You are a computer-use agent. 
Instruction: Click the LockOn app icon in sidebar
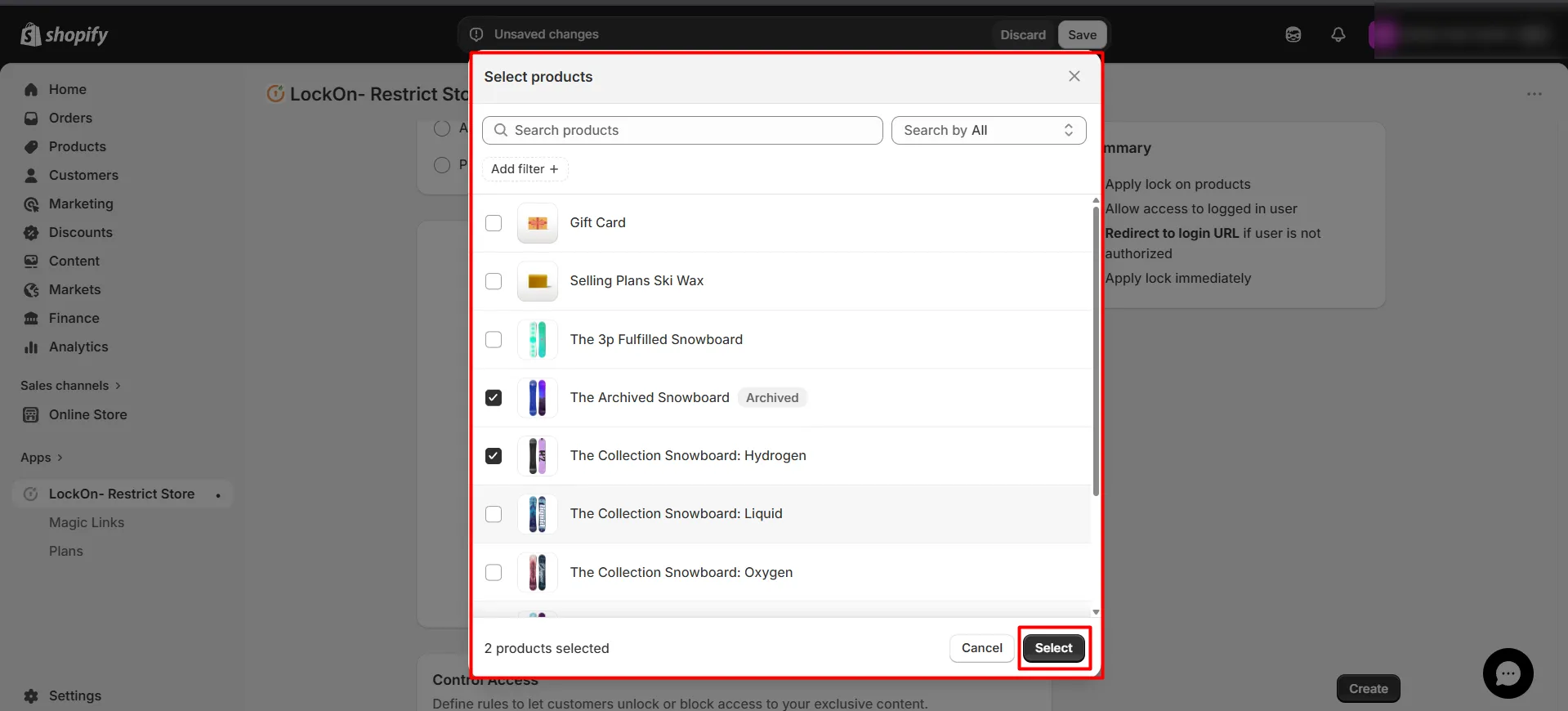pos(31,494)
